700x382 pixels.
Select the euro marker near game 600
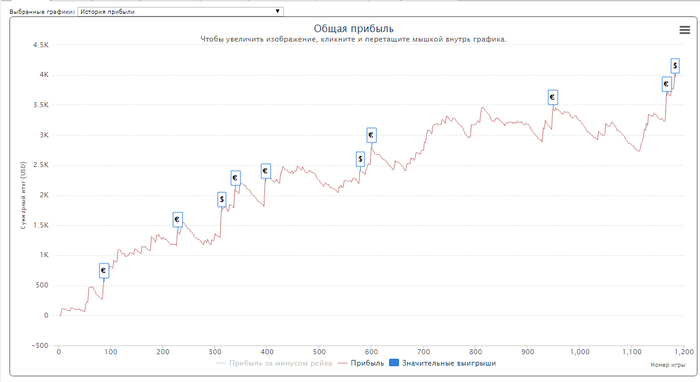371,135
